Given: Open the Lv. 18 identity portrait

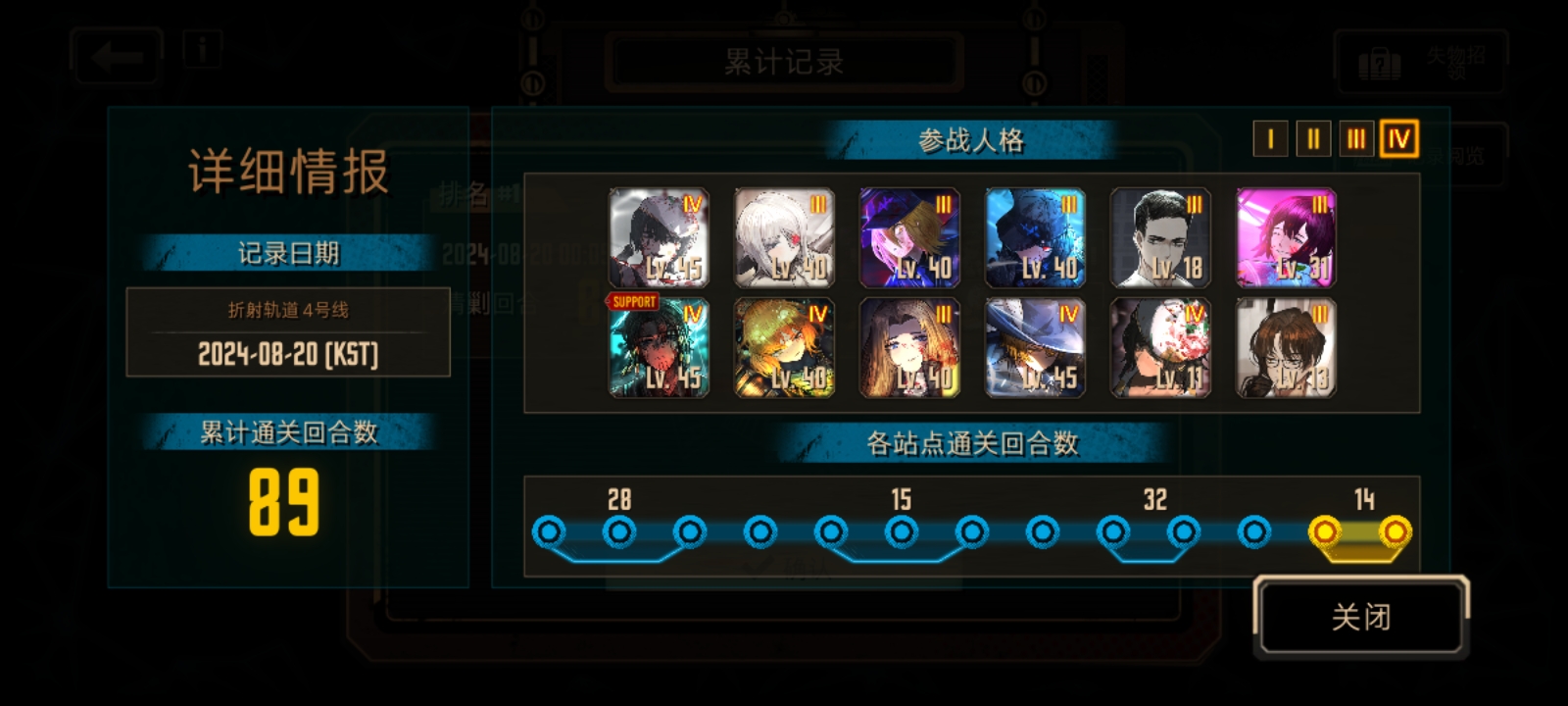Looking at the screenshot, I should [1160, 238].
